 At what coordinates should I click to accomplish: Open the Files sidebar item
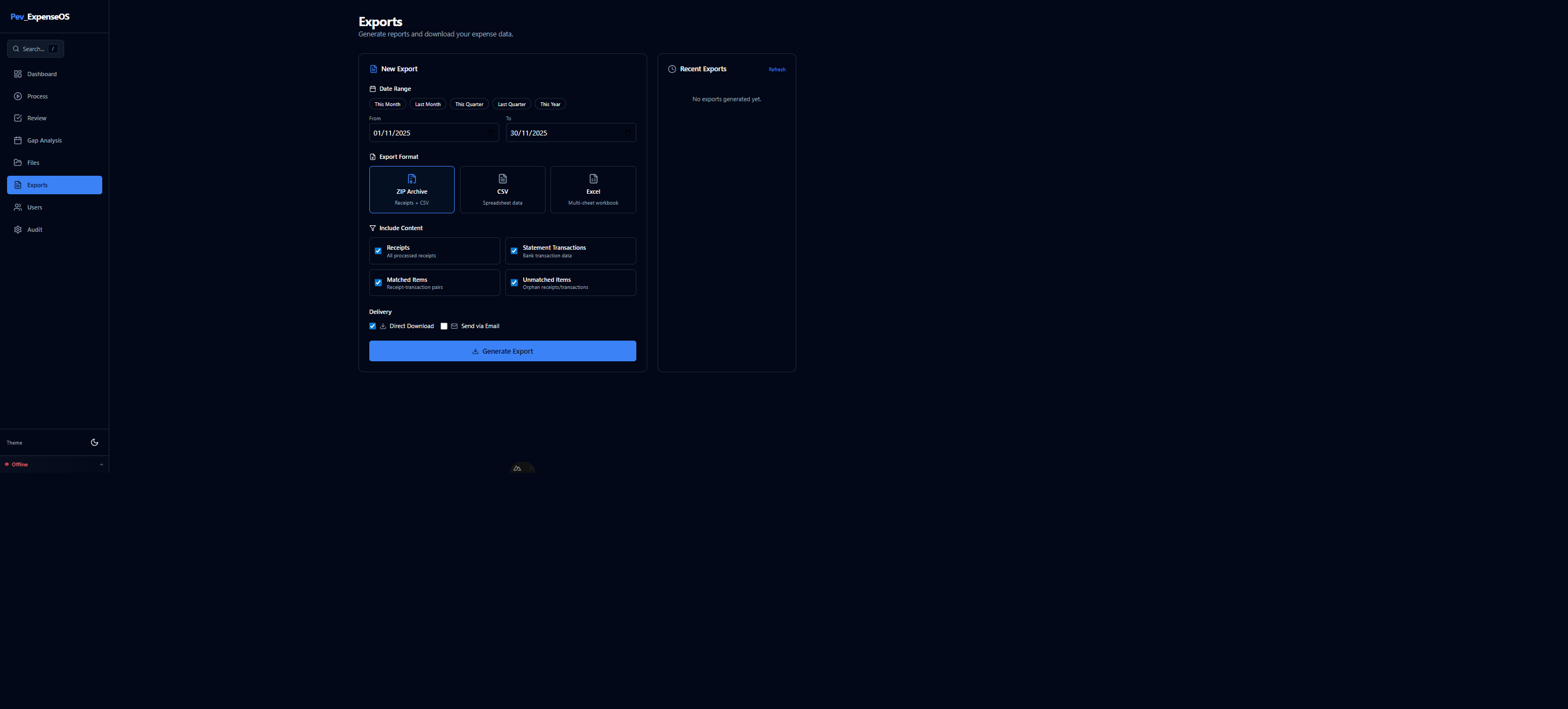(33, 163)
